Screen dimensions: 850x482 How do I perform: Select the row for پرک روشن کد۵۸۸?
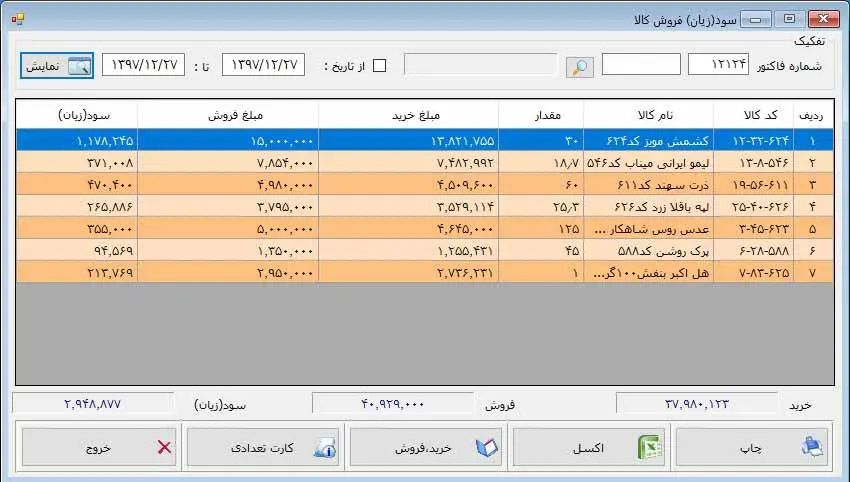tap(425, 250)
